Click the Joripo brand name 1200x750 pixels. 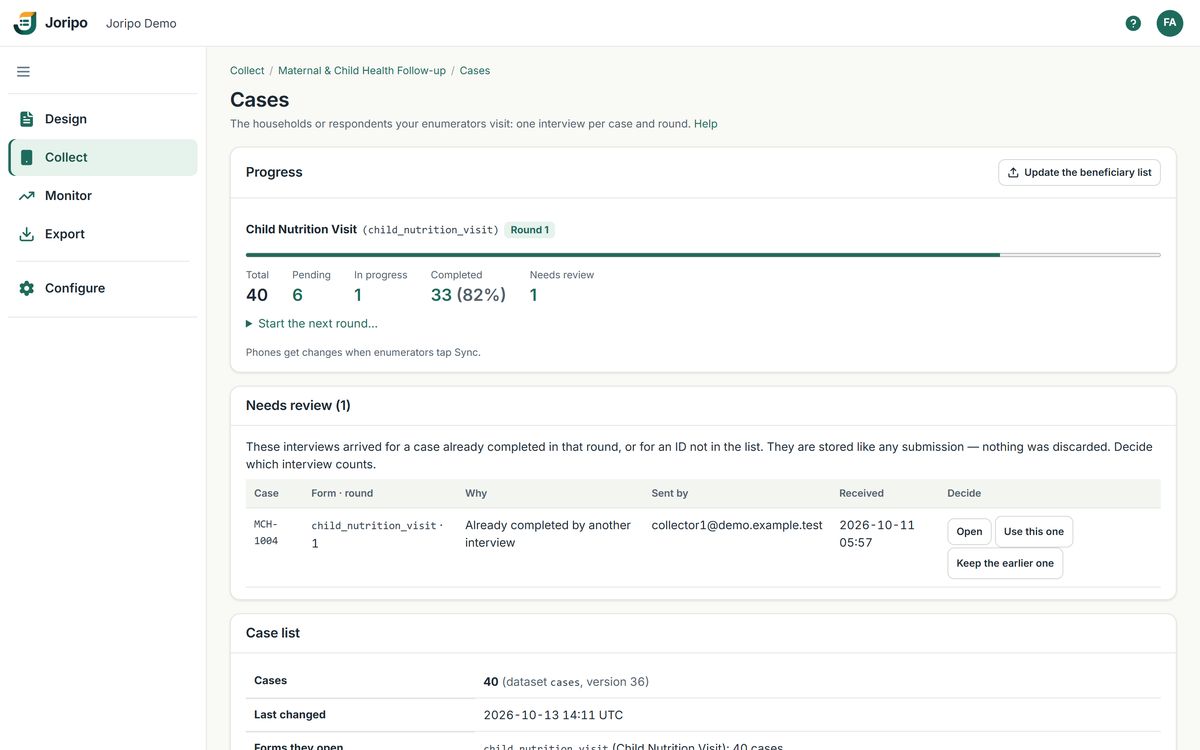(66, 23)
